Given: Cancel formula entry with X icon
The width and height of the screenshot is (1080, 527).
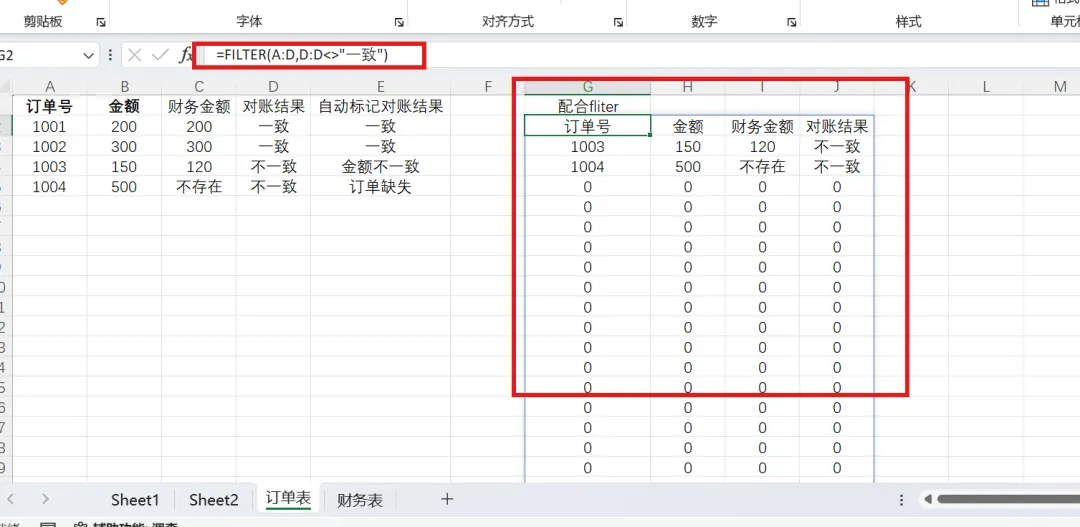Looking at the screenshot, I should coord(134,56).
